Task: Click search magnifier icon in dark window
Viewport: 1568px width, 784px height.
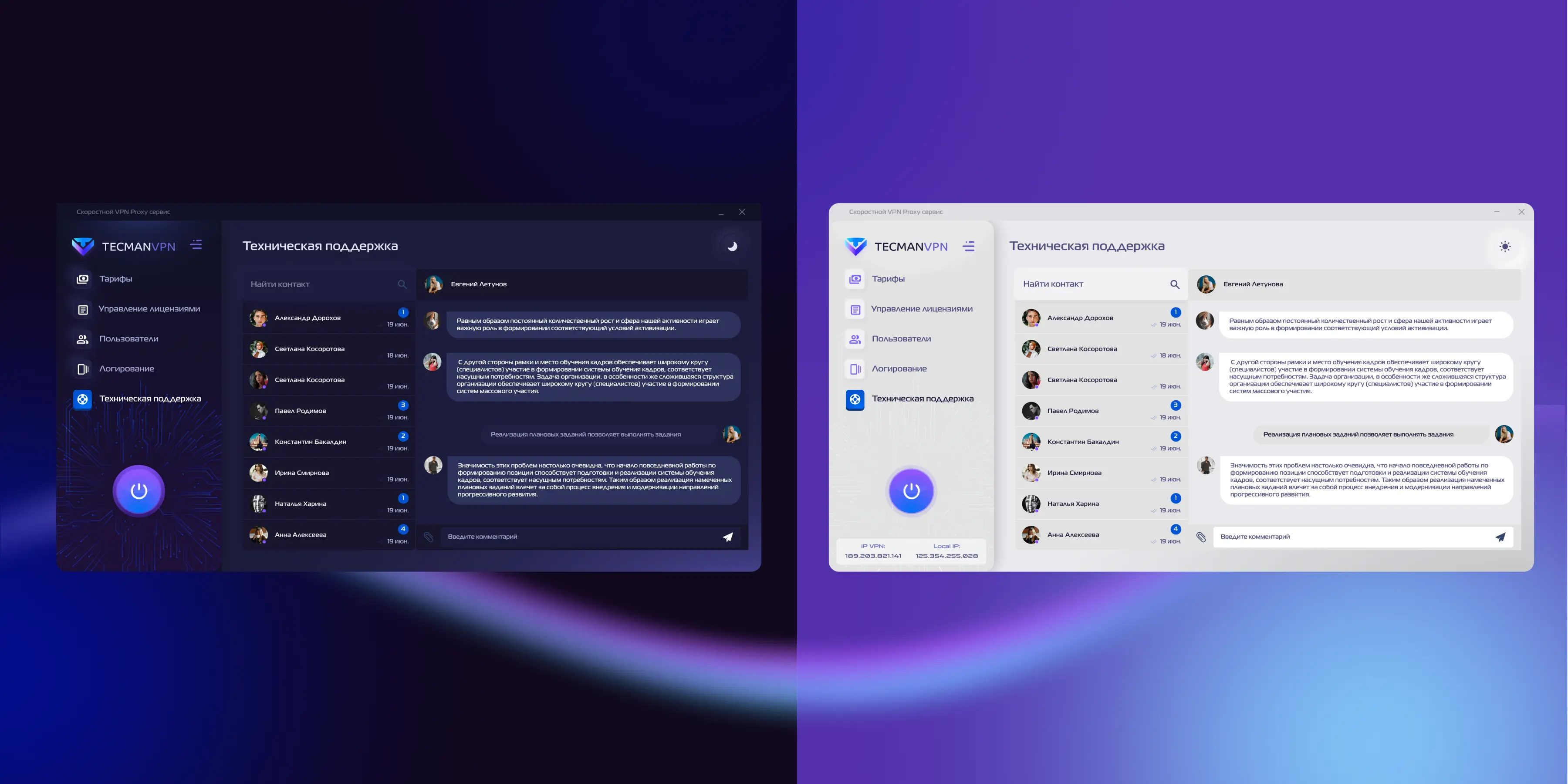Action: click(x=402, y=284)
